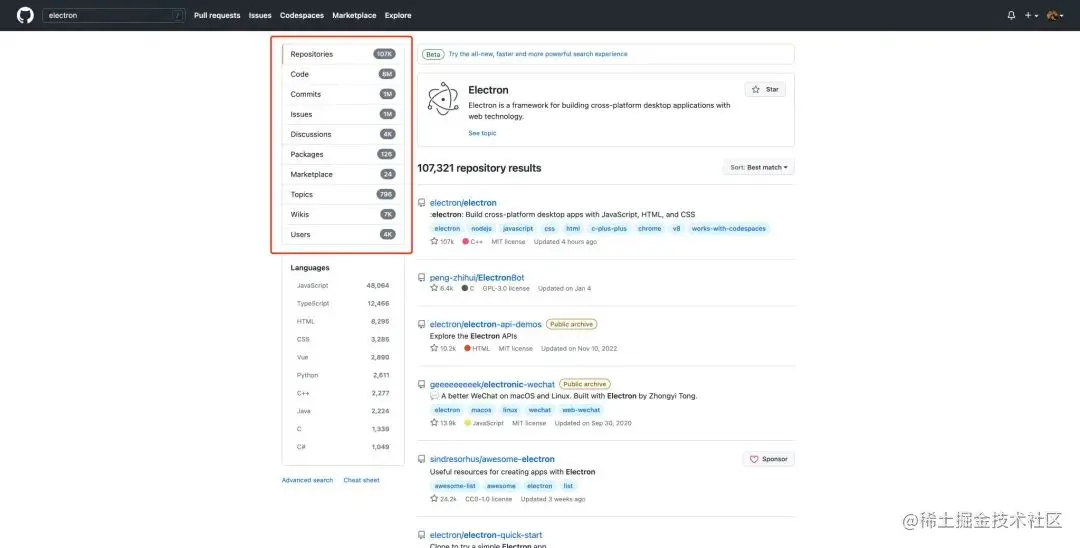
Task: Click the macos topic tag
Action: point(481,410)
